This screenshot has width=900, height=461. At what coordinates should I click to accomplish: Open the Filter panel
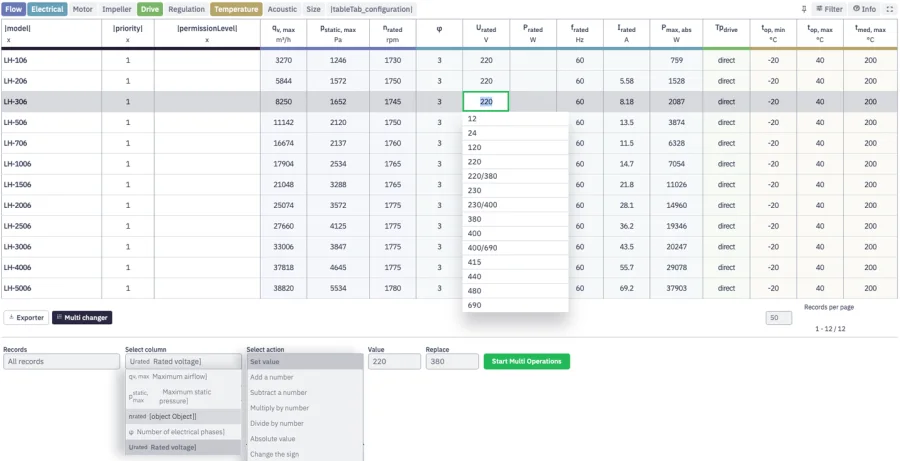click(829, 9)
